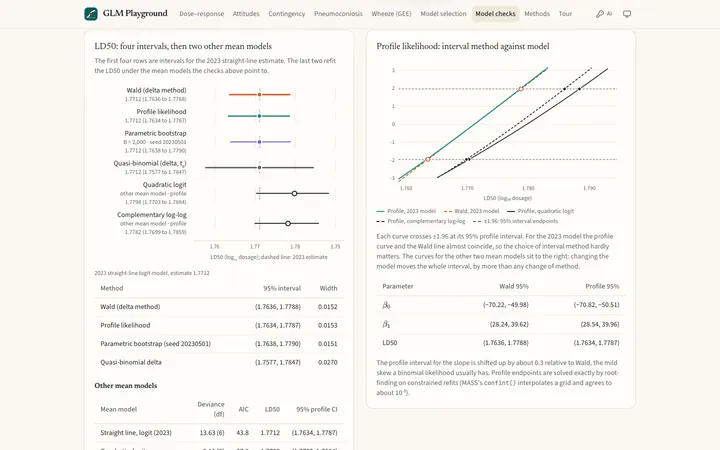Go to the Attitudes tab
Screen dimensions: 720x450
click(246, 14)
